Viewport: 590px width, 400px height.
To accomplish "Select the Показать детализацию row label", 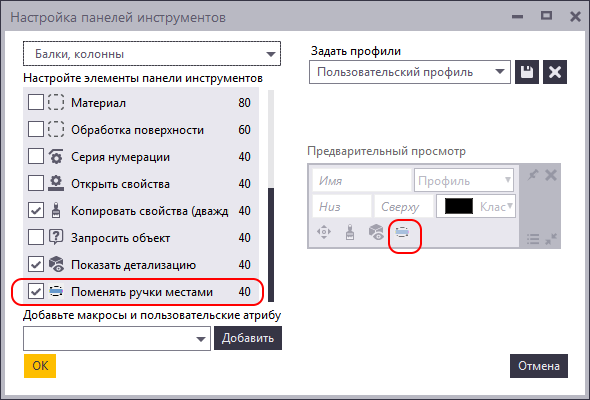I will (134, 265).
